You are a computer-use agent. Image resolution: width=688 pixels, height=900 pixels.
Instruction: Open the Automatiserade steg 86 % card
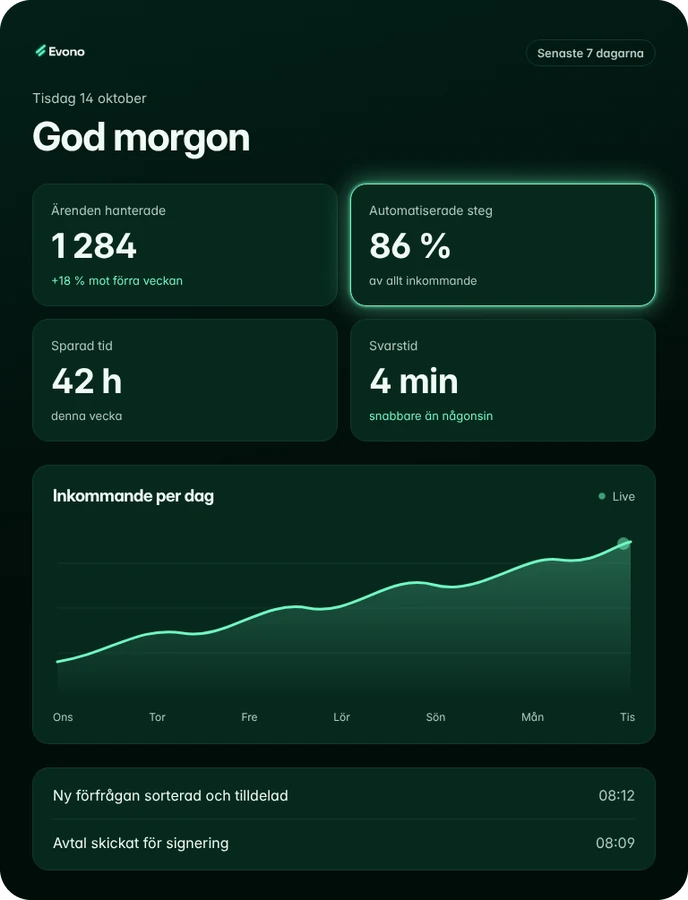503,245
